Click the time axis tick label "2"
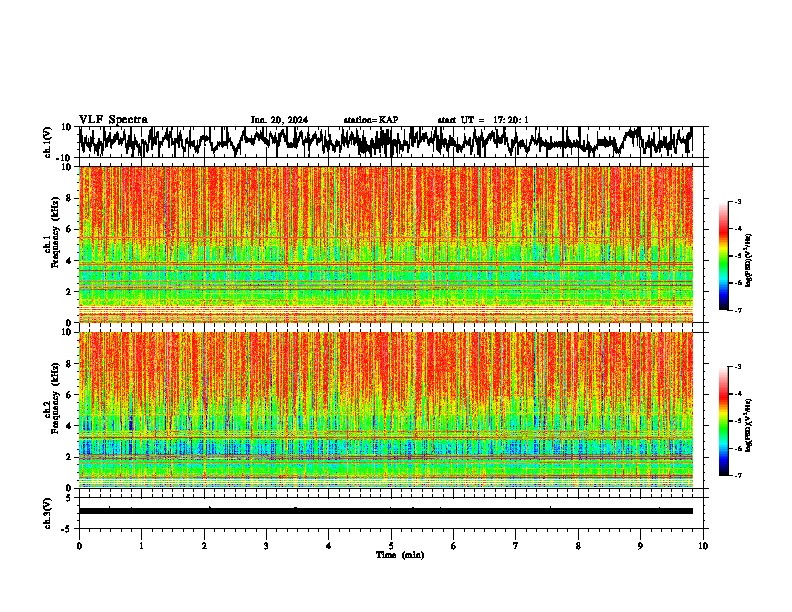 tap(204, 546)
